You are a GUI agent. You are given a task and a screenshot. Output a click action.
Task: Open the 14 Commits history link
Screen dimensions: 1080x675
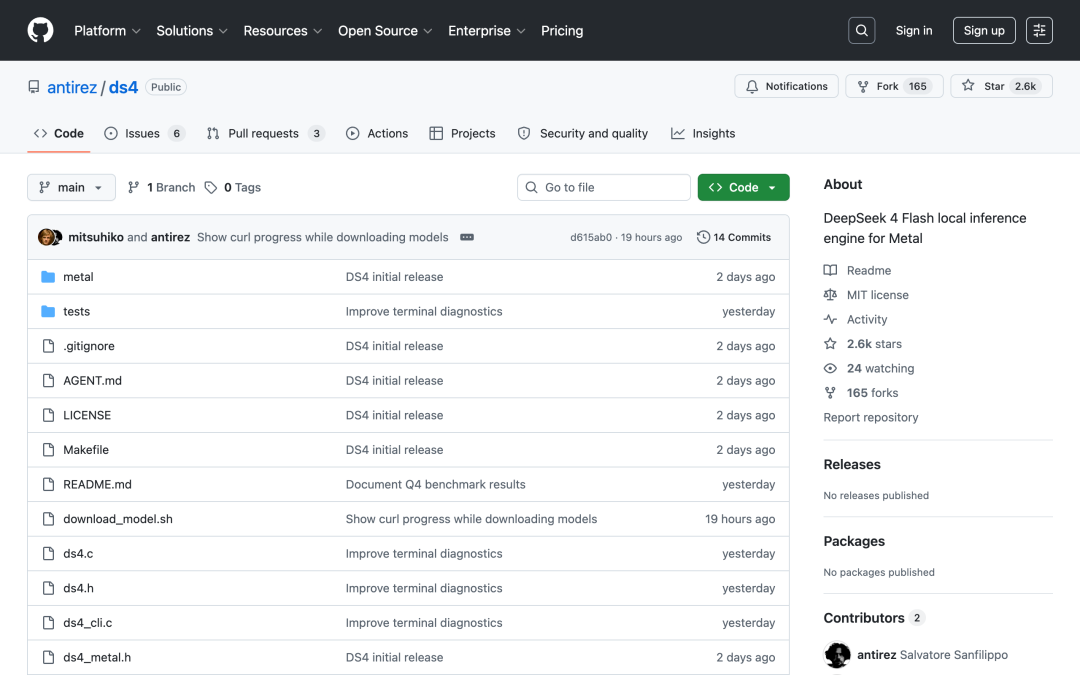(734, 237)
